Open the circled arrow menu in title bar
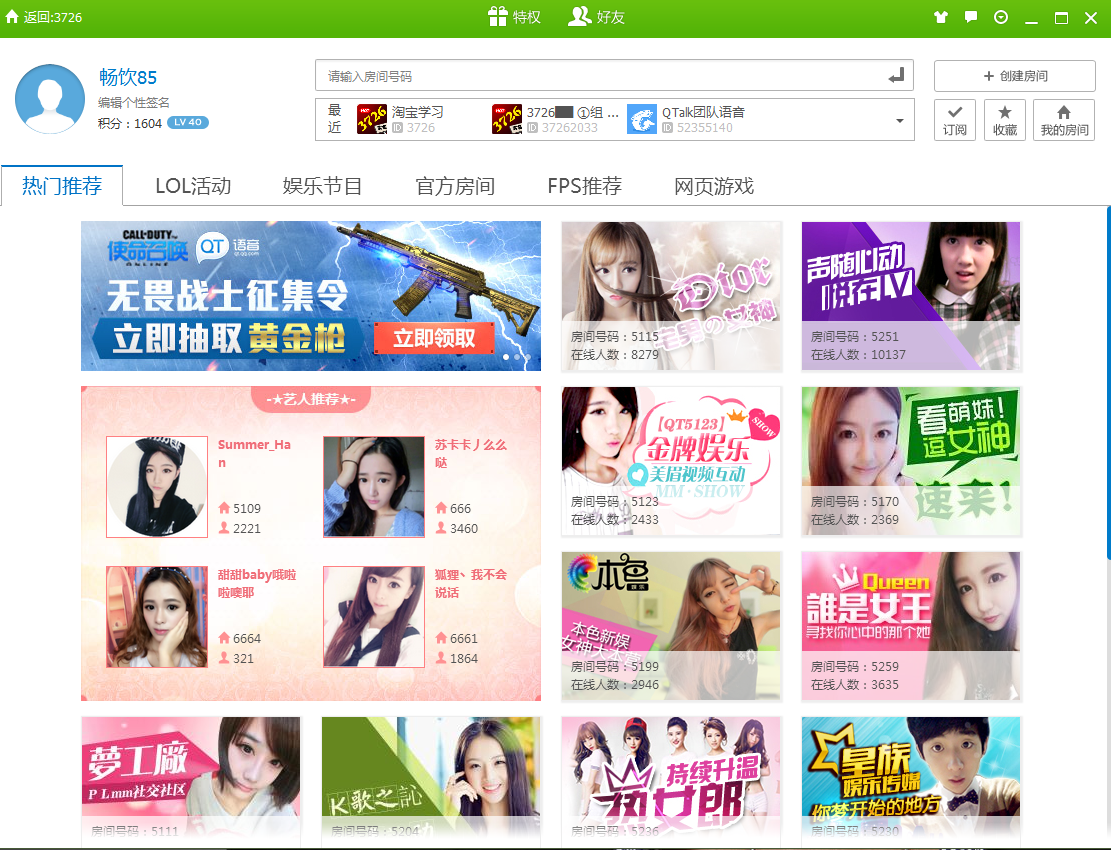This screenshot has height=850, width=1111. [1001, 17]
